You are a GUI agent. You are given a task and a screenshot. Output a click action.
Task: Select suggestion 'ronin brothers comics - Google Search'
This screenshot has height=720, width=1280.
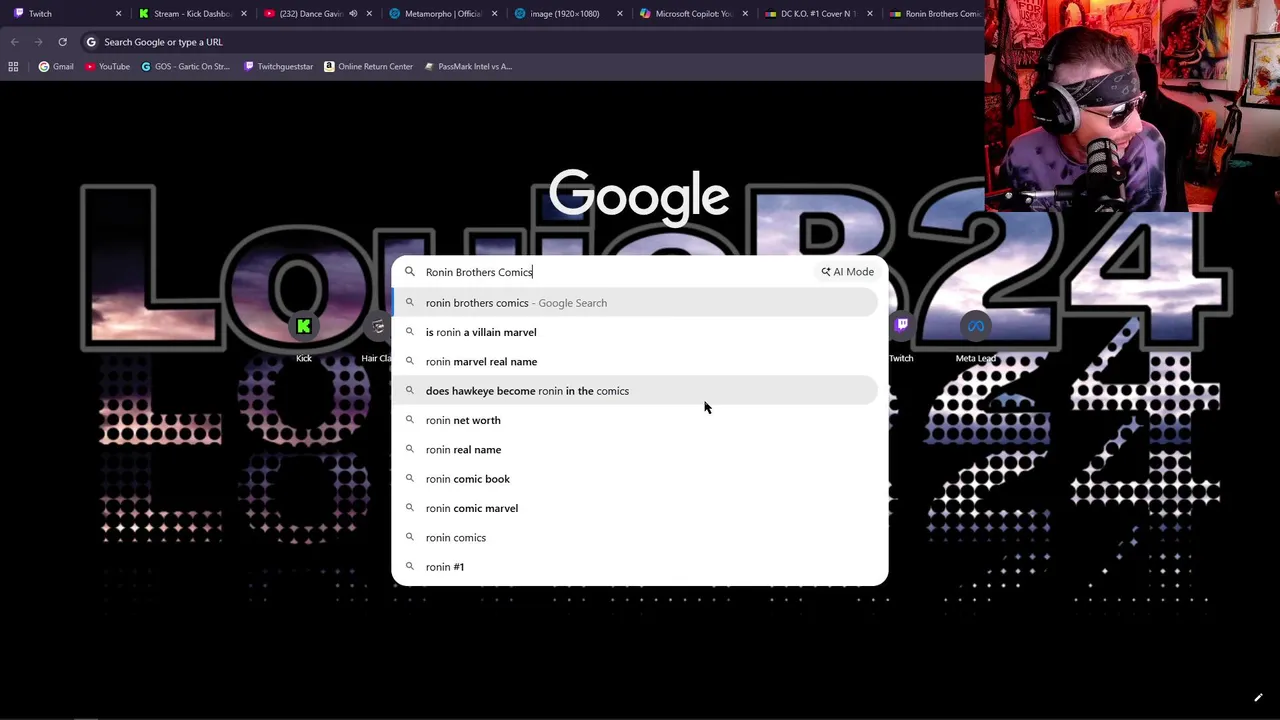pyautogui.click(x=635, y=303)
